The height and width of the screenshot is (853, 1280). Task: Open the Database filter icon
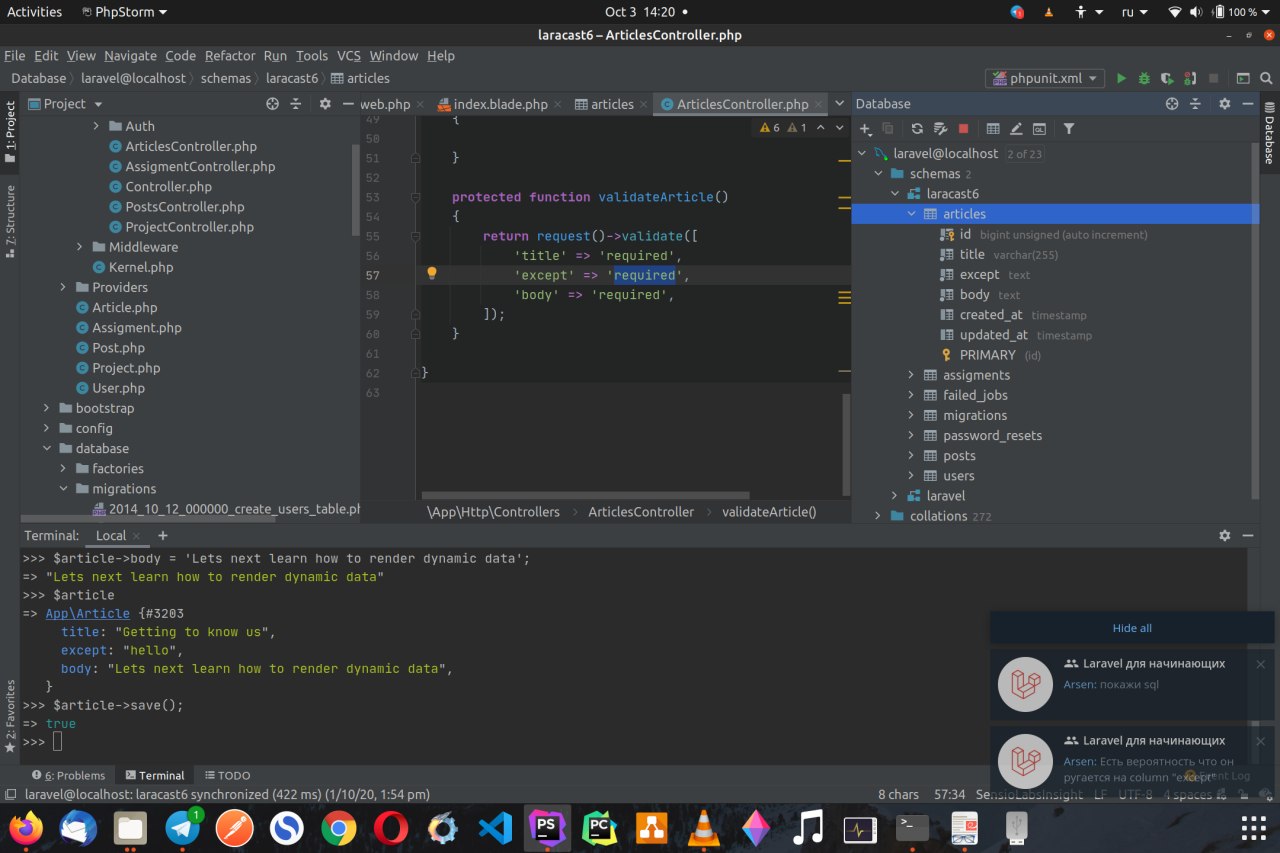pos(1069,129)
